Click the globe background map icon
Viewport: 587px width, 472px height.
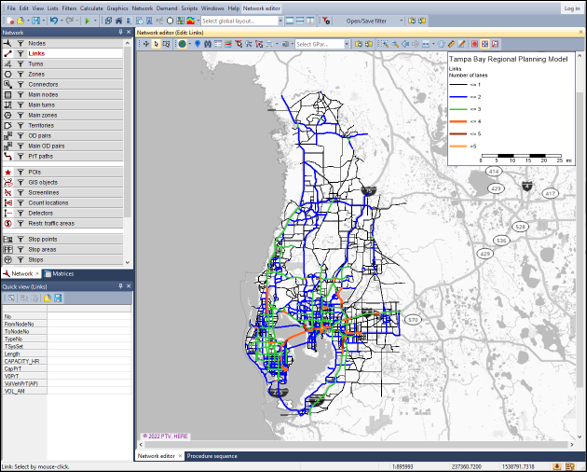(x=182, y=44)
